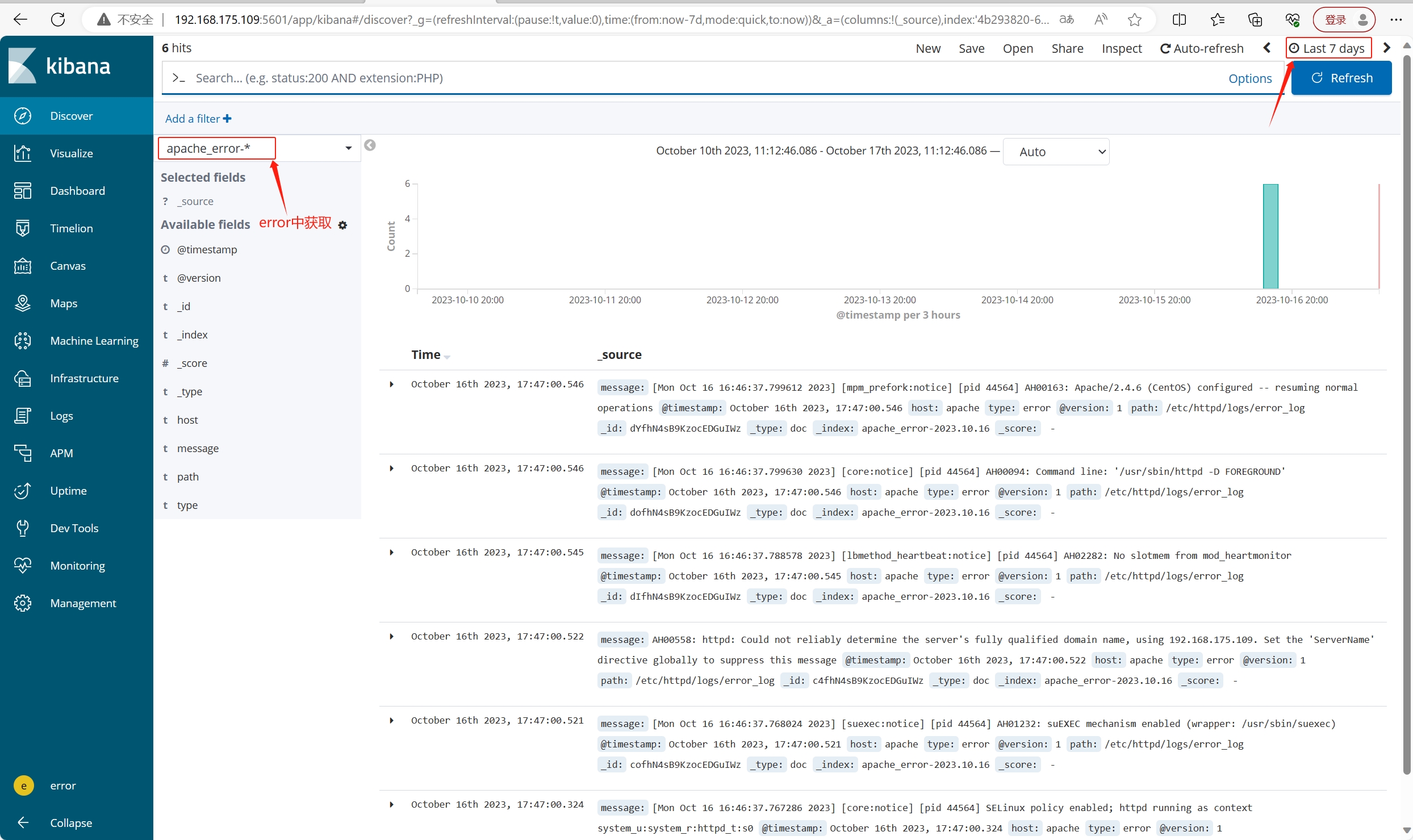Open the Canvas app icon
The width and height of the screenshot is (1413, 840).
tap(23, 266)
